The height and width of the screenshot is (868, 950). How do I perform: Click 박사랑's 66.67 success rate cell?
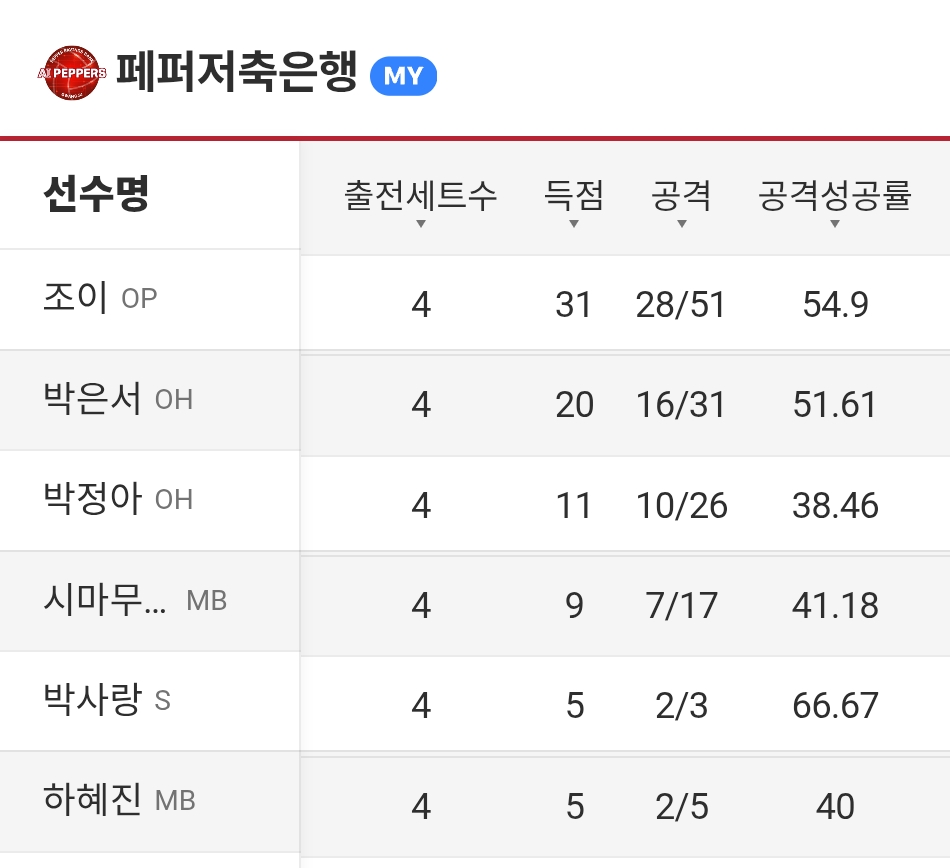click(x=834, y=705)
